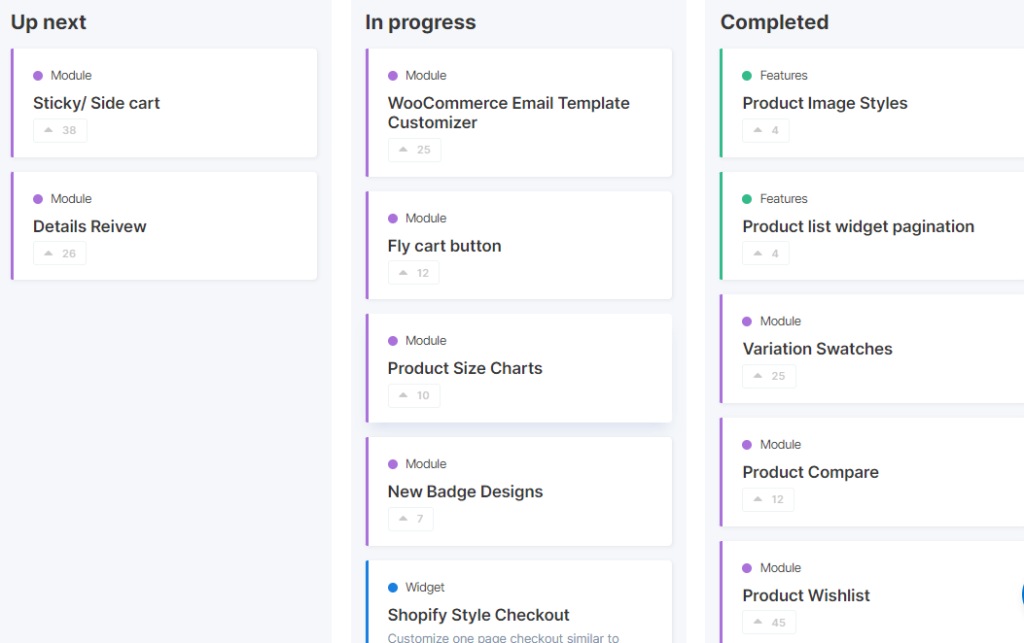Upvote Product Image Styles feature
The width and height of the screenshot is (1024, 643).
[x=765, y=131]
